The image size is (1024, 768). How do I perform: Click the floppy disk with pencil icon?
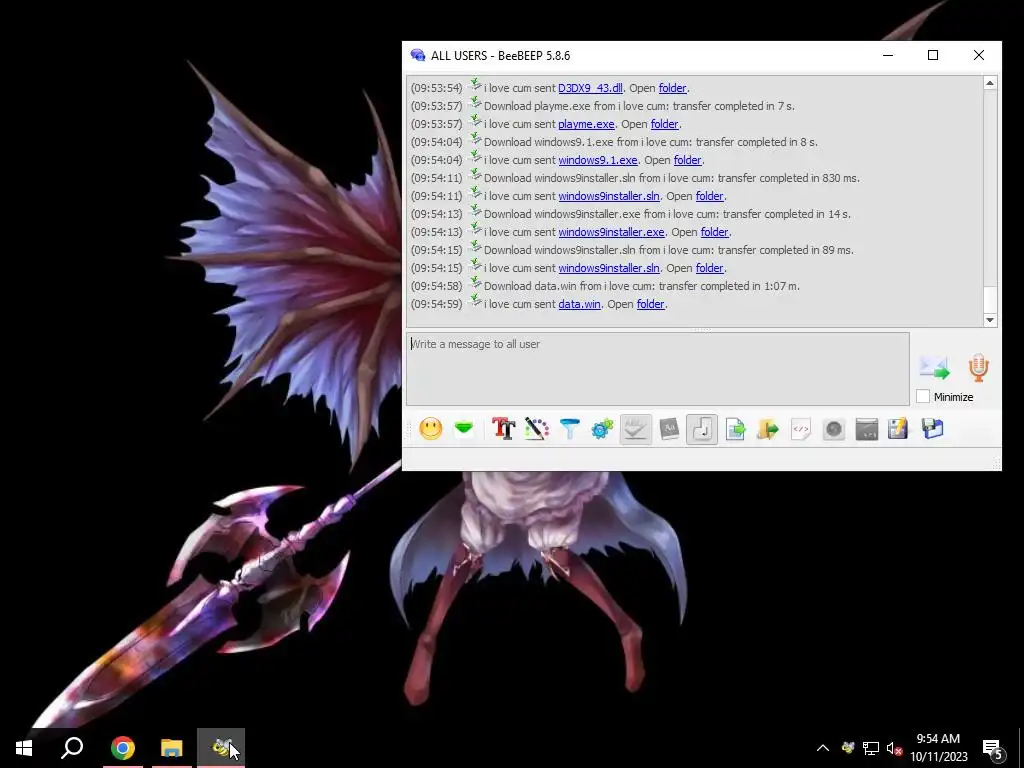click(898, 429)
